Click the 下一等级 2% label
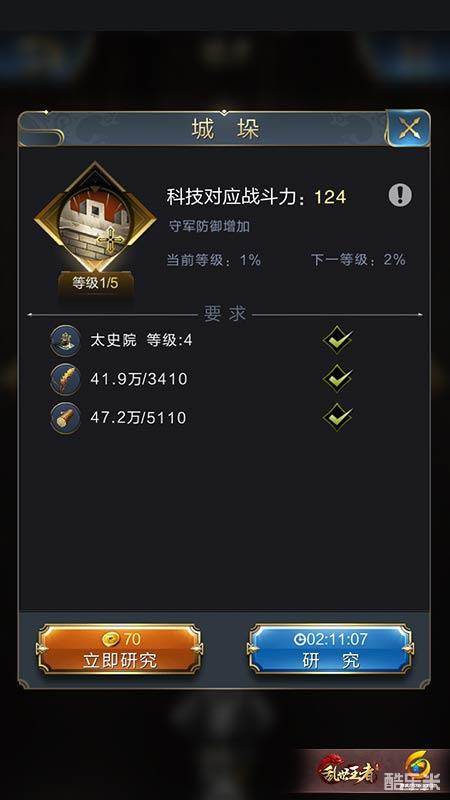 point(358,260)
